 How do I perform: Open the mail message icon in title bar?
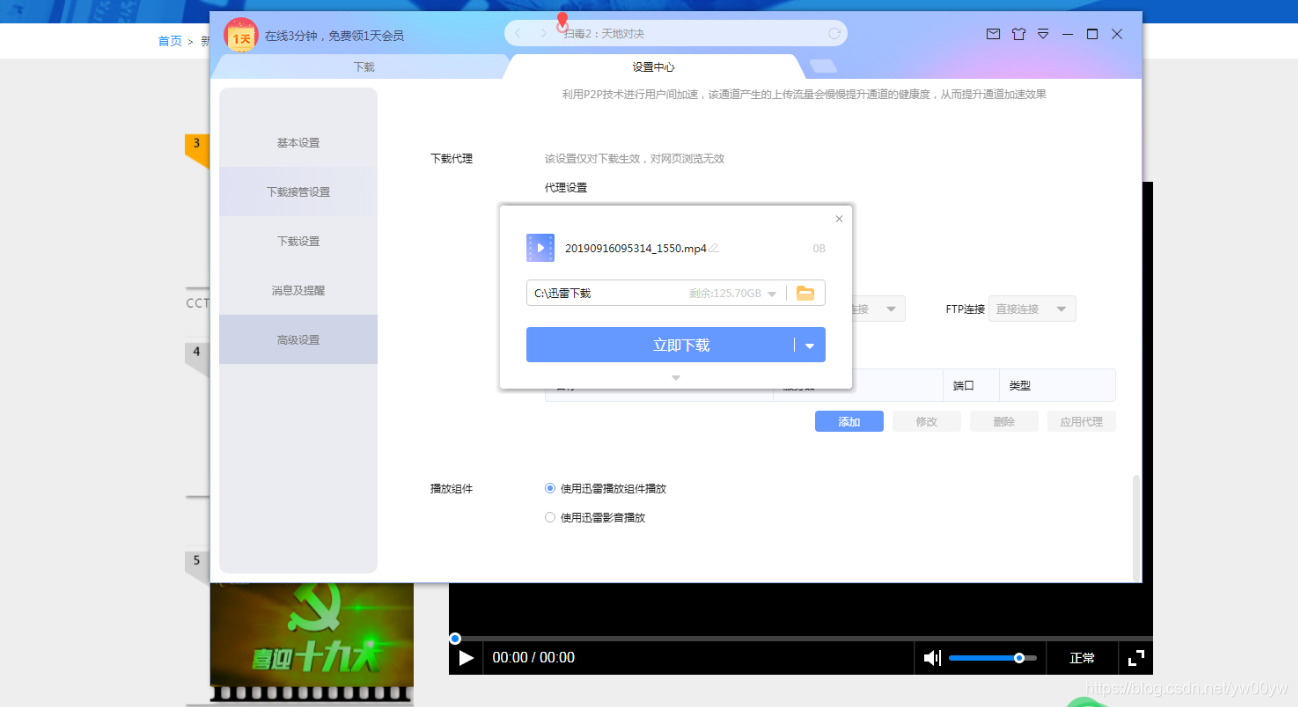click(993, 34)
